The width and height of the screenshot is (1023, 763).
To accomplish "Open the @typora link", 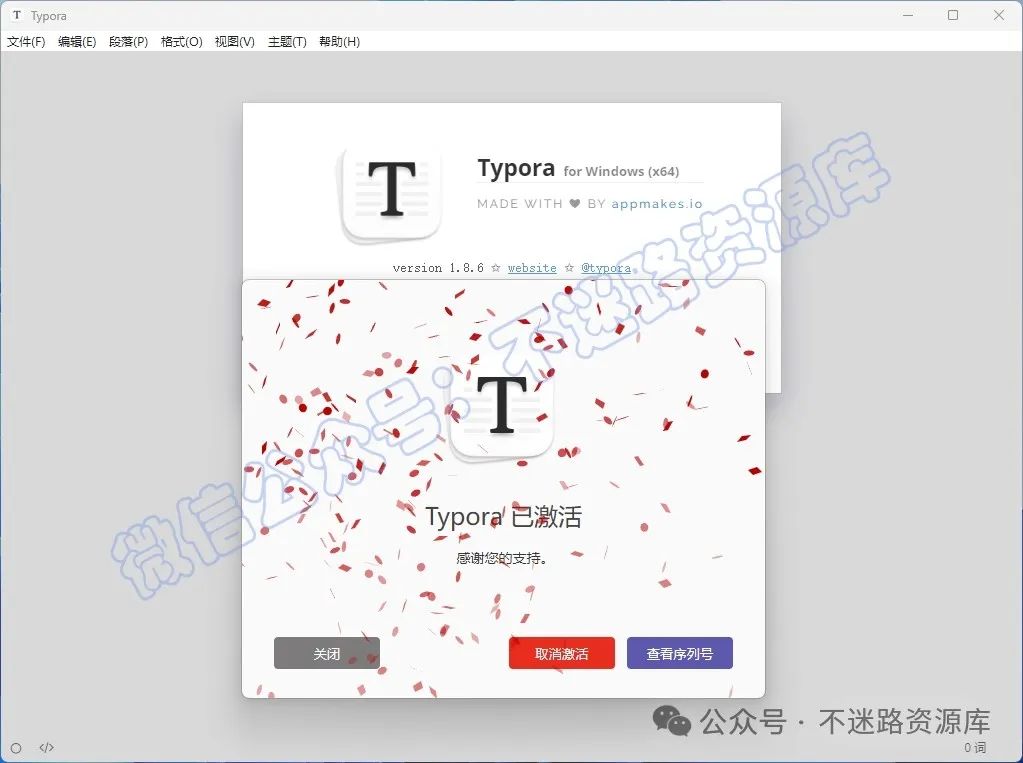I will (606, 268).
